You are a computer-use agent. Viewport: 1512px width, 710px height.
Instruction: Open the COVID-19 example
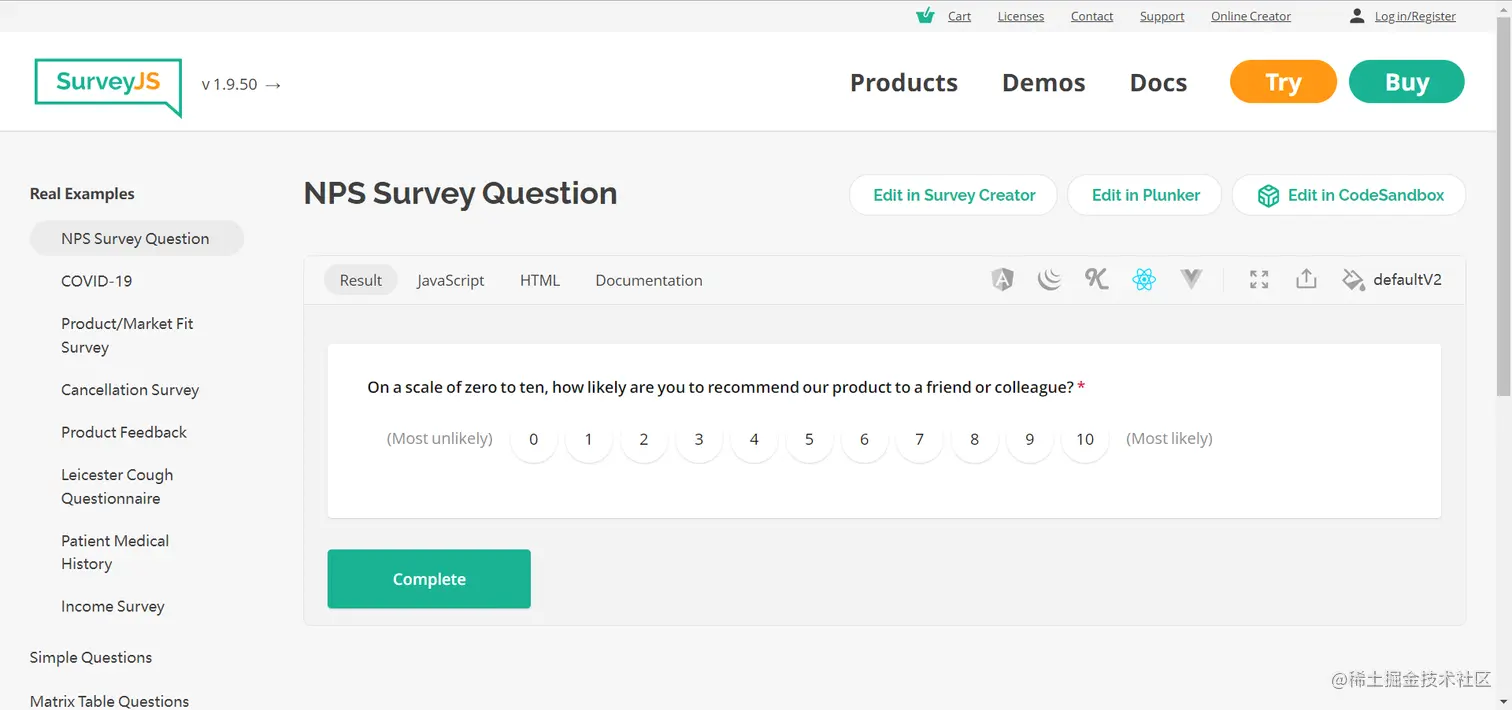(x=97, y=281)
